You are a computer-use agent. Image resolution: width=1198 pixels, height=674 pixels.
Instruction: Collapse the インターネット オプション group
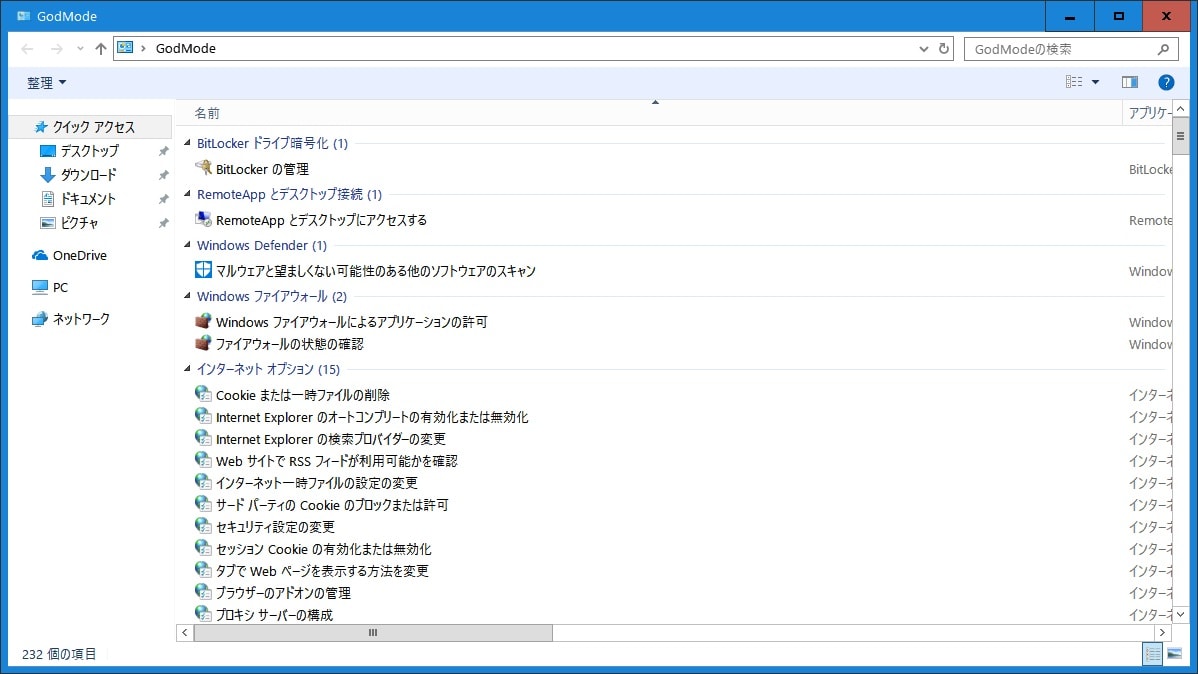pyautogui.click(x=187, y=369)
